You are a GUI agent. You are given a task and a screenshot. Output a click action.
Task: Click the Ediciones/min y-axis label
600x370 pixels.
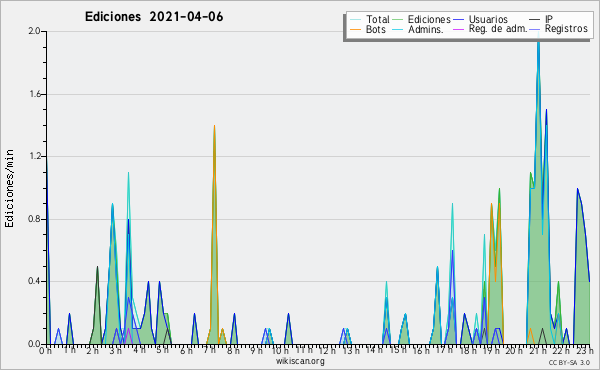click(x=9, y=188)
